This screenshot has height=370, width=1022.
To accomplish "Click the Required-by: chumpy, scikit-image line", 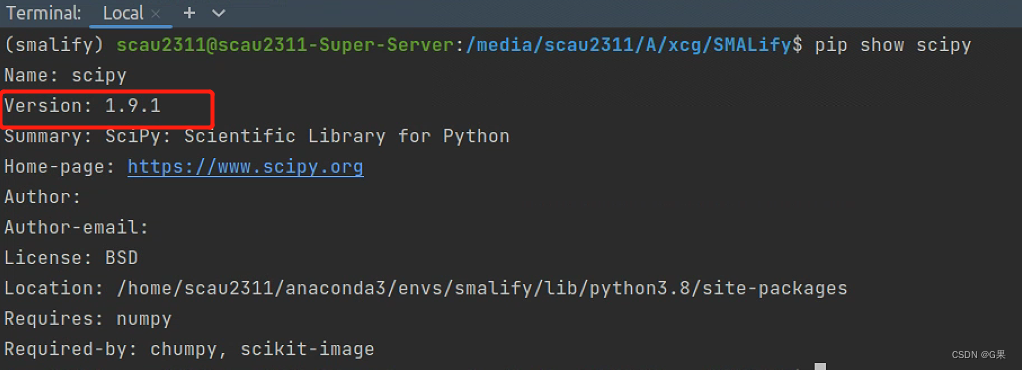I will (189, 350).
